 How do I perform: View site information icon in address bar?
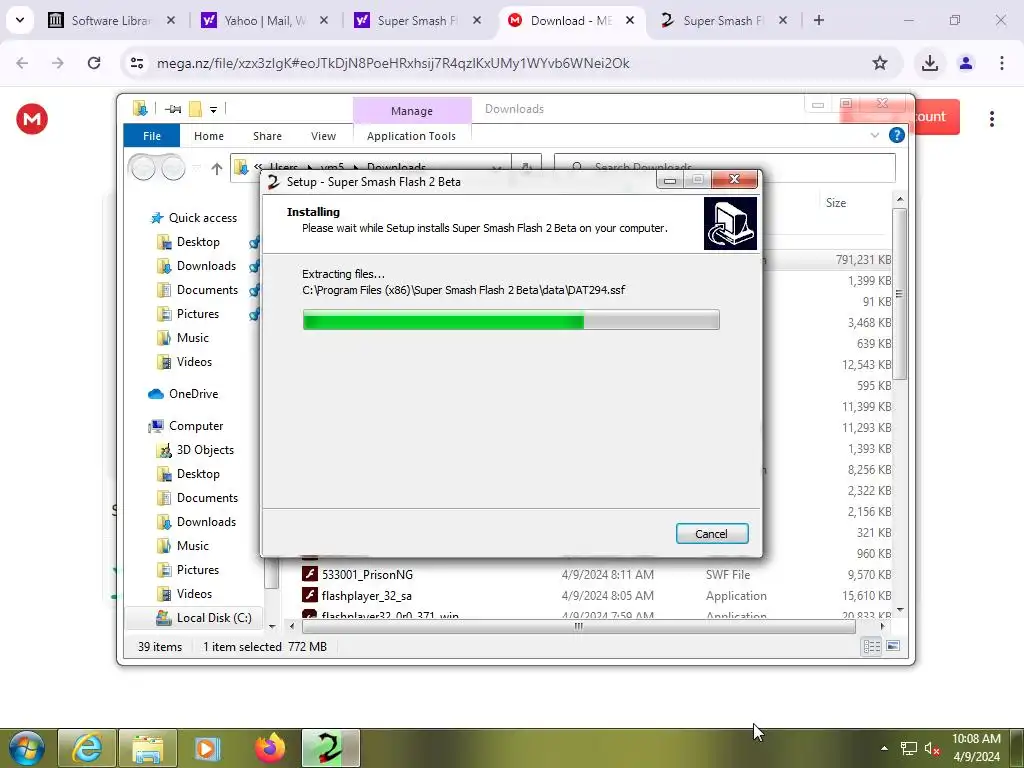(136, 63)
